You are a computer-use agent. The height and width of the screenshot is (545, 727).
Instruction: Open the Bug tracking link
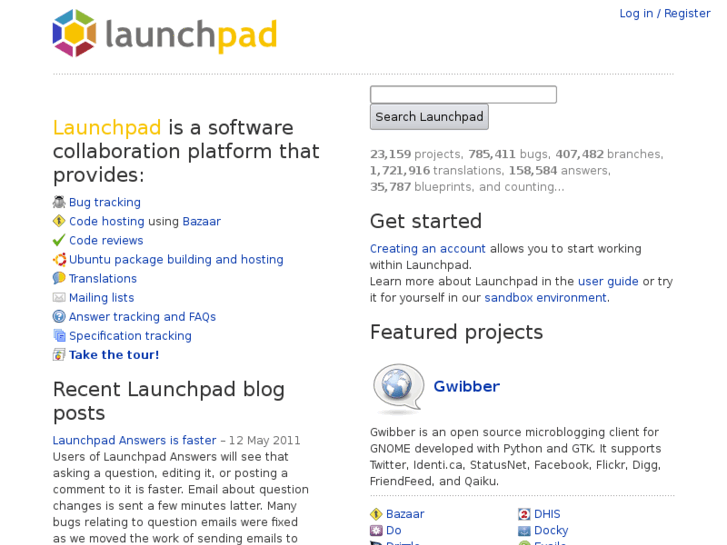pyautogui.click(x=105, y=202)
